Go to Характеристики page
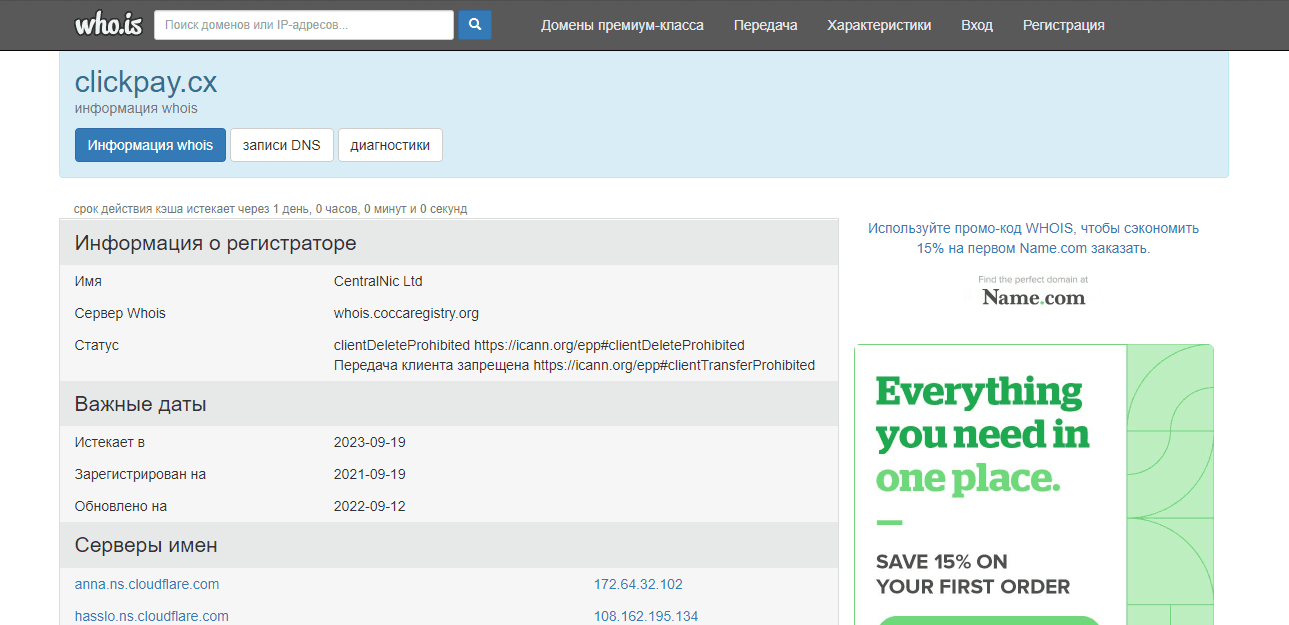Screen dimensions: 1289x625 [x=879, y=25]
